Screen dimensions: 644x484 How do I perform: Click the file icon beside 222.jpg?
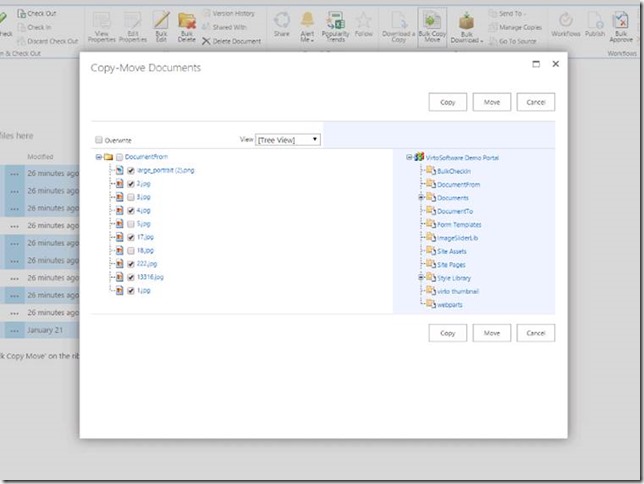(119, 264)
